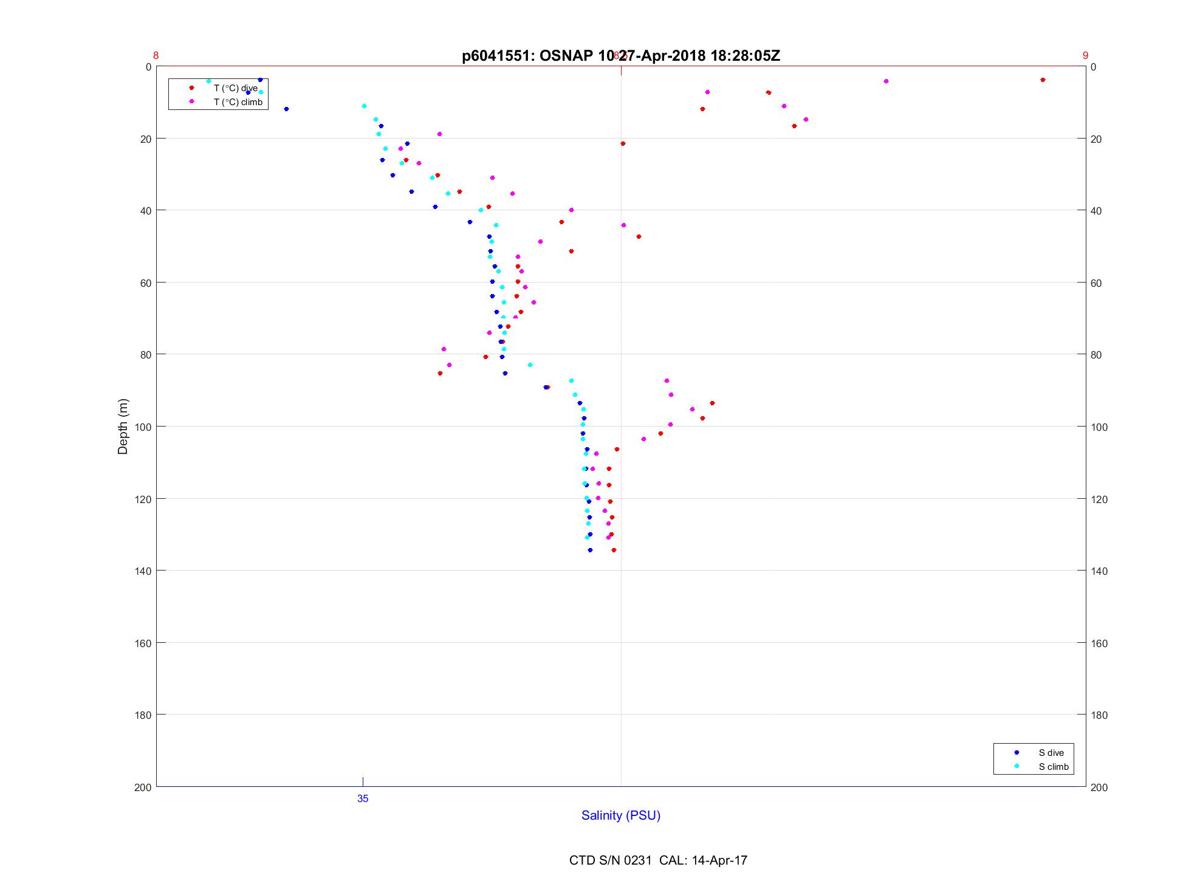Screen dimensions: 1200x885
Task: Click the 'CTD S/N 0231 CAL: 14-Apr-17' footer text
Action: (658, 860)
